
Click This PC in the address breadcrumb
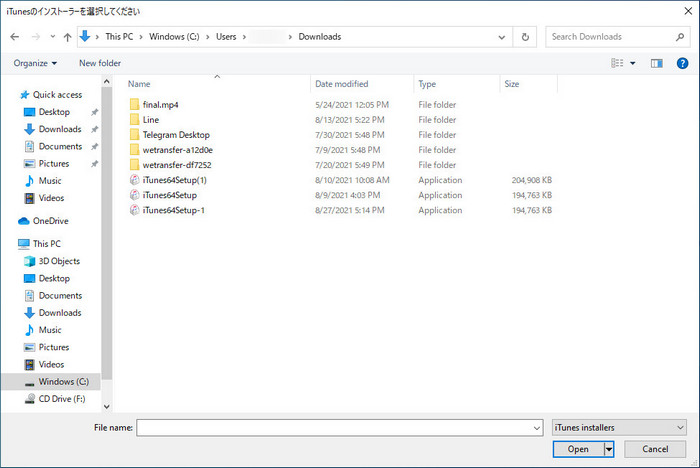click(x=119, y=37)
